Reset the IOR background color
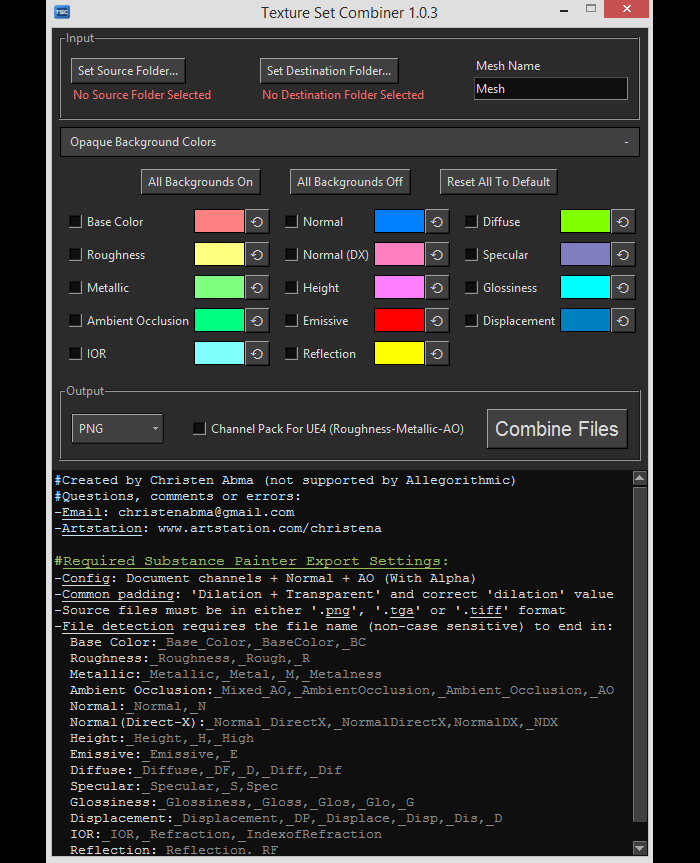Viewport: 700px width, 863px height. (257, 354)
